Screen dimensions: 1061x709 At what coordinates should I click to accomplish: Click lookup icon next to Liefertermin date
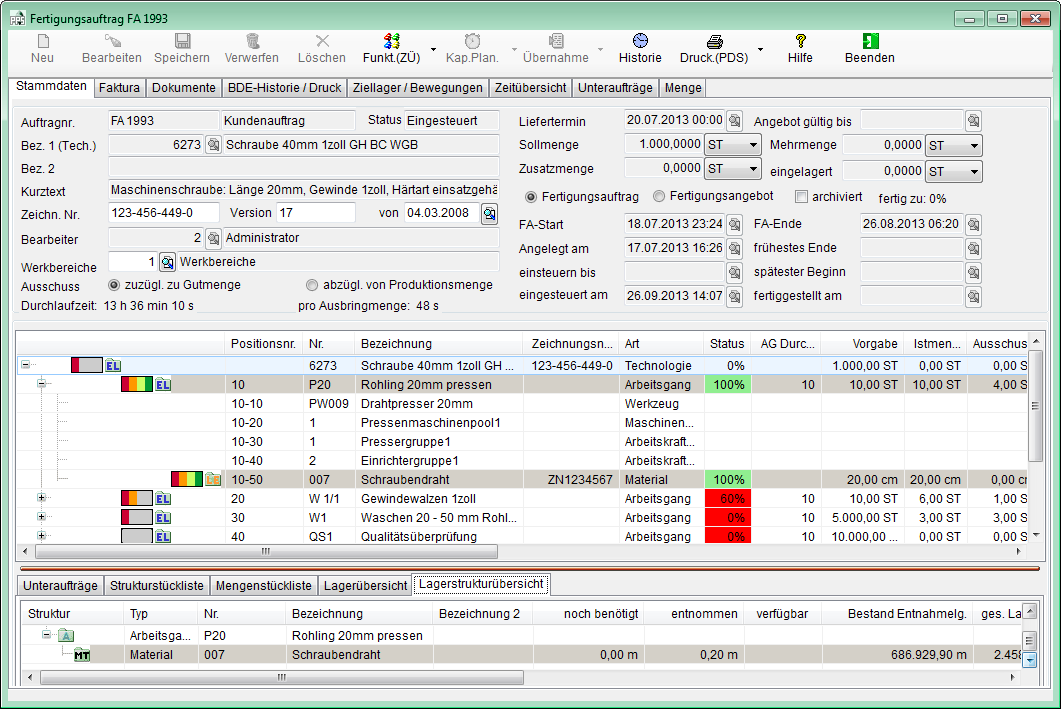pos(734,121)
